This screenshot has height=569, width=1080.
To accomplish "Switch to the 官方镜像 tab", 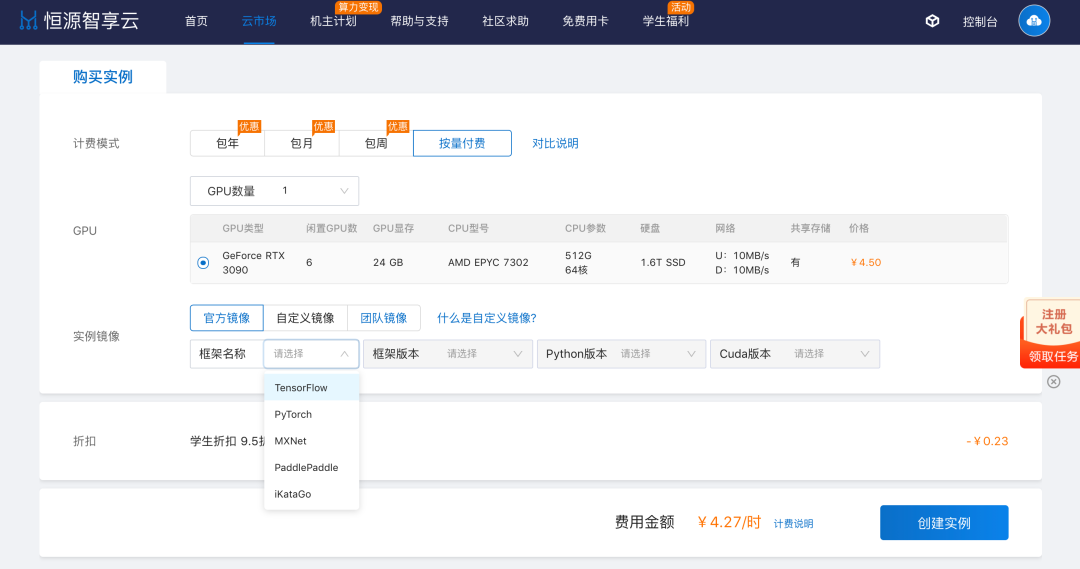I will pos(227,318).
